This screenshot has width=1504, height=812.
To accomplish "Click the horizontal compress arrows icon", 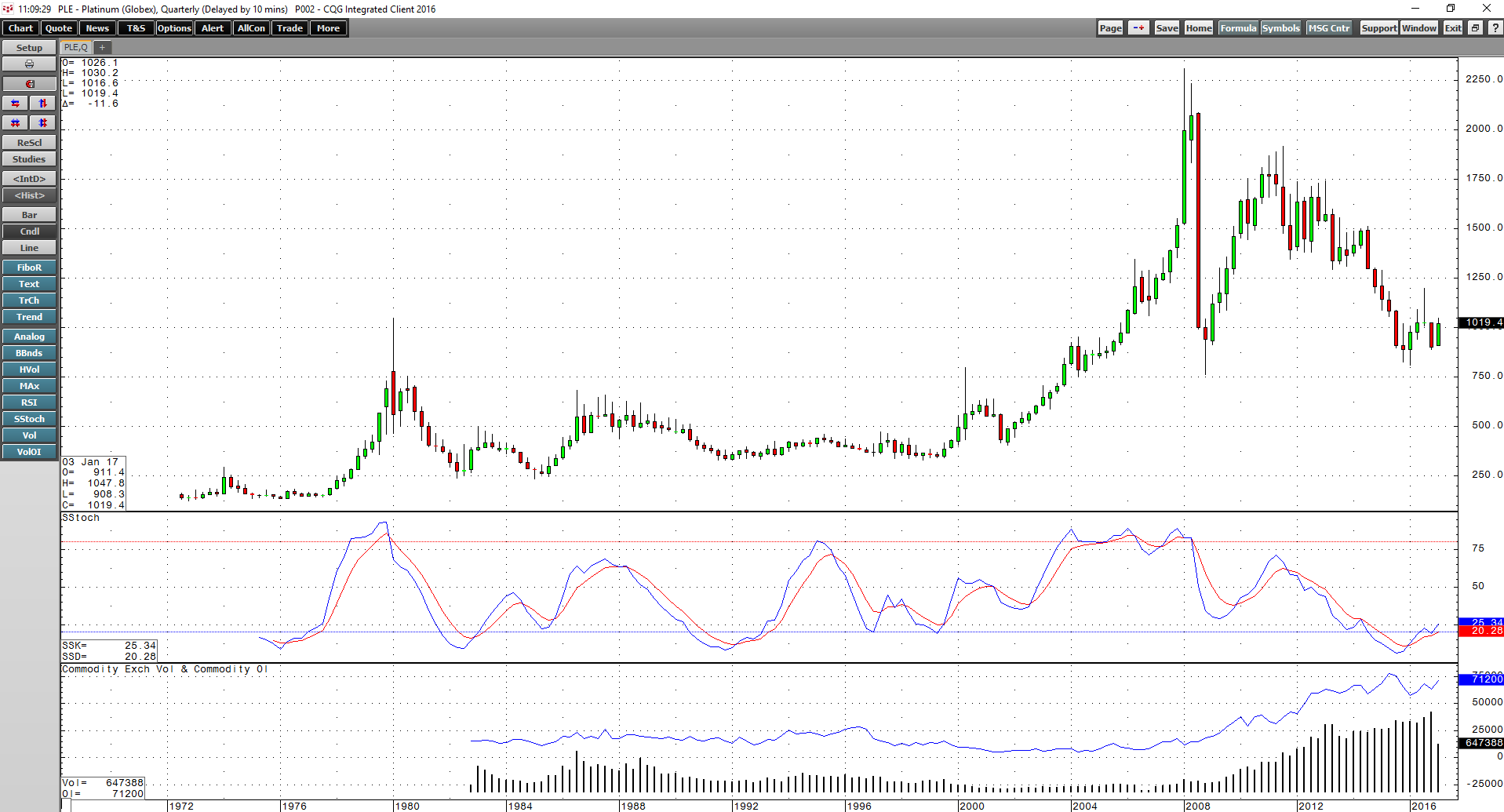I will tap(16, 123).
